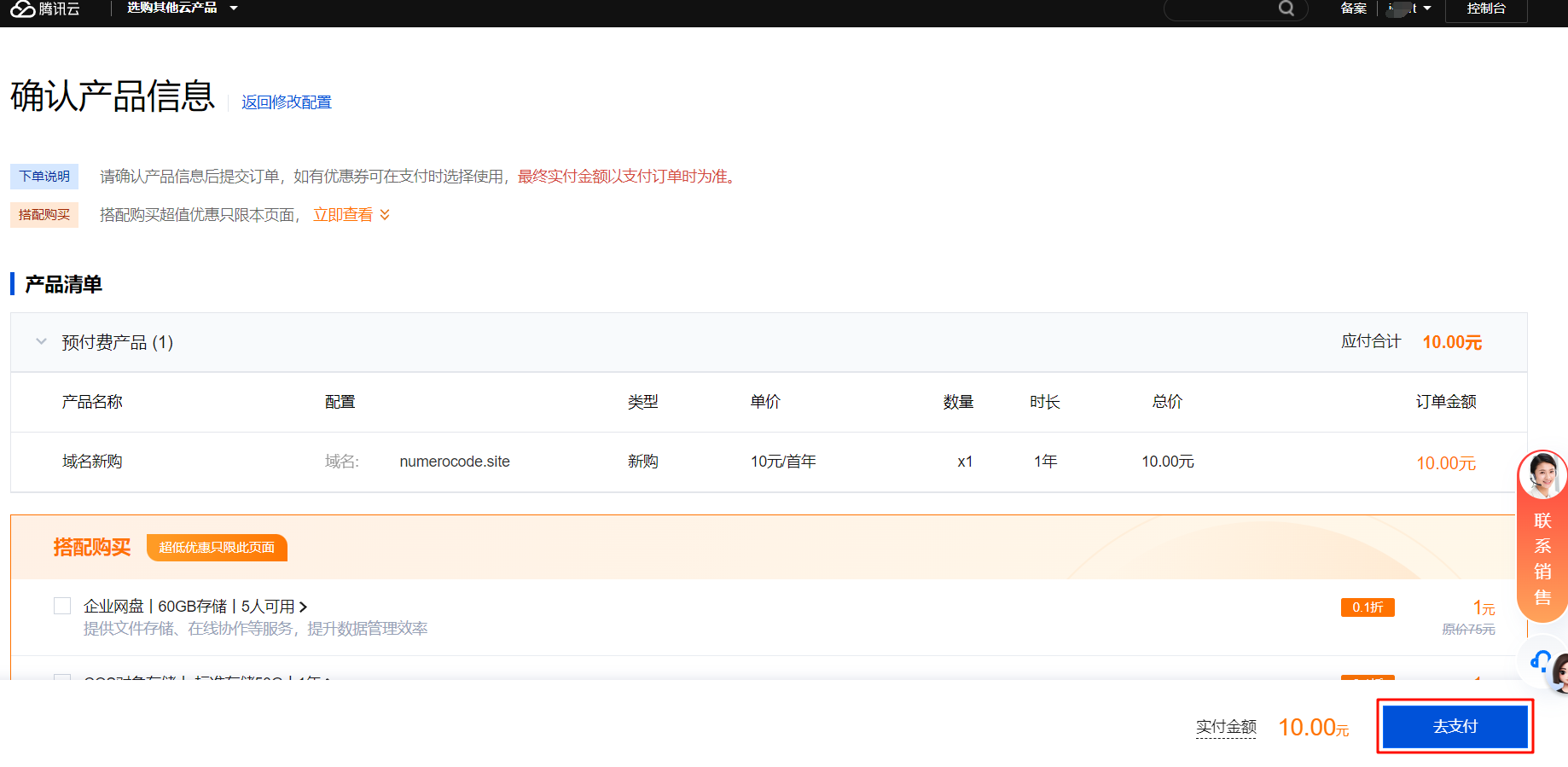Click the 超低优惠只限此页面 orange badge
The height and width of the screenshot is (767, 1568).
(217, 548)
